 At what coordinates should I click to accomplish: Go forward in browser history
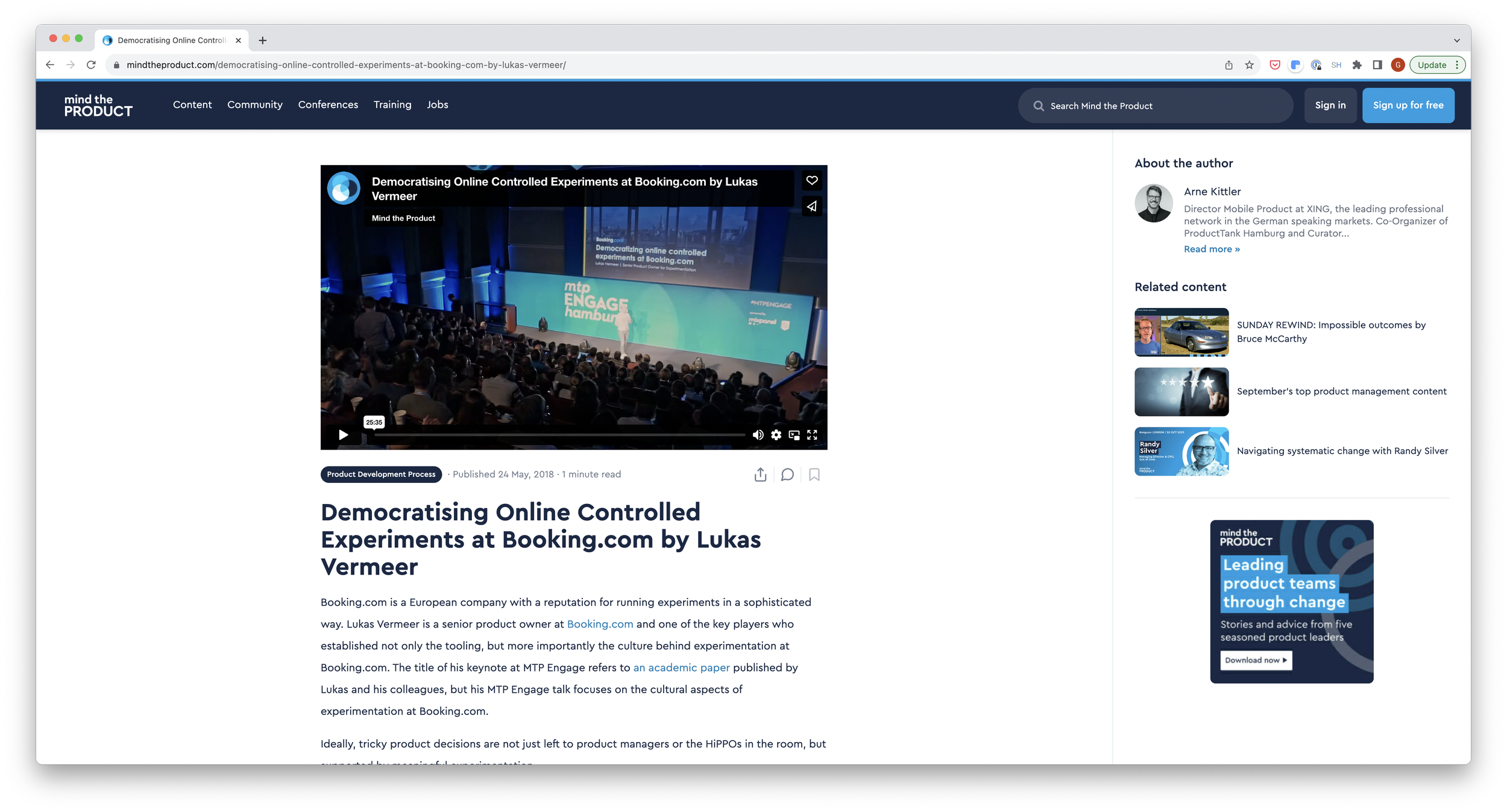(71, 65)
